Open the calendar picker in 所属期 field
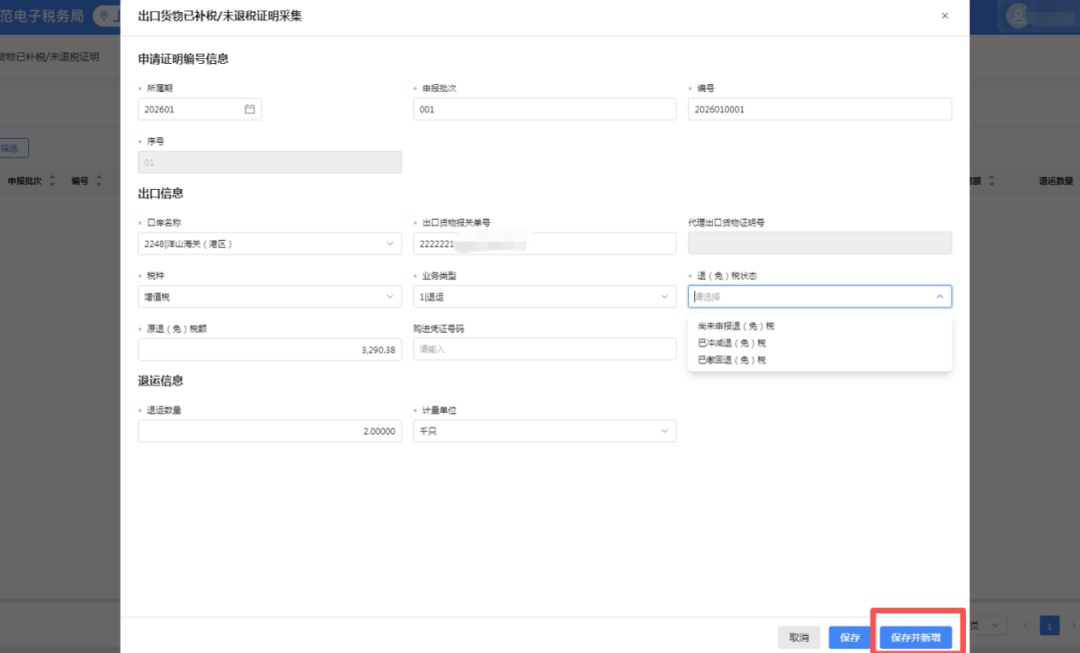The height and width of the screenshot is (653, 1080). (x=250, y=109)
